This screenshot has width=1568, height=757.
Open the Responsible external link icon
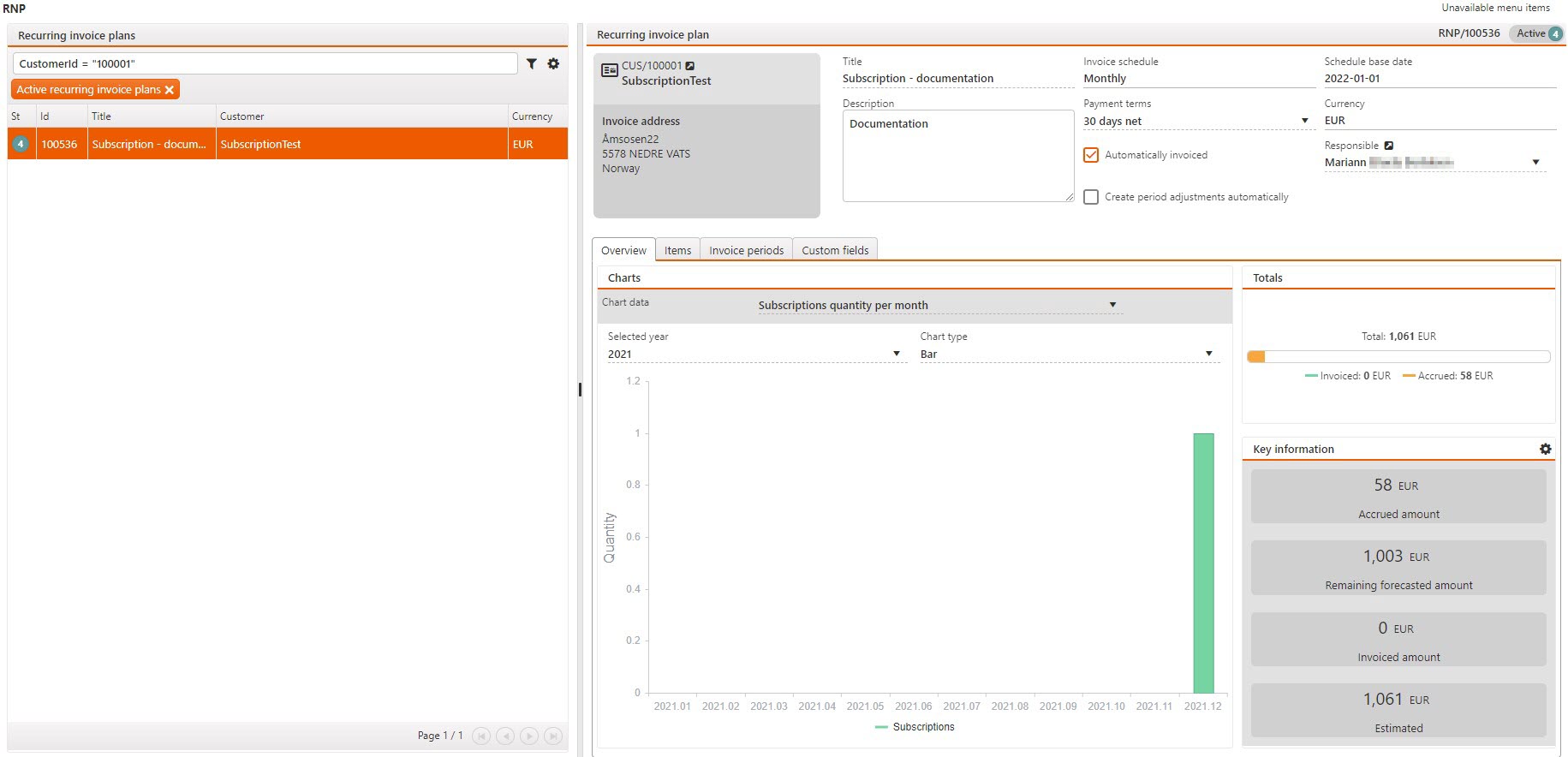(1389, 146)
